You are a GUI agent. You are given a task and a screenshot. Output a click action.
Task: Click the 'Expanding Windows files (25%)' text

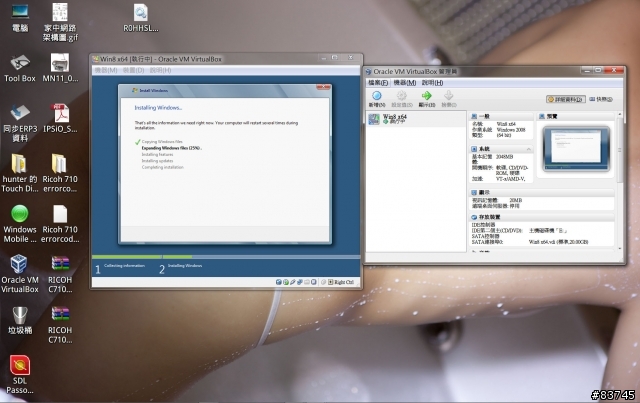[x=171, y=148]
